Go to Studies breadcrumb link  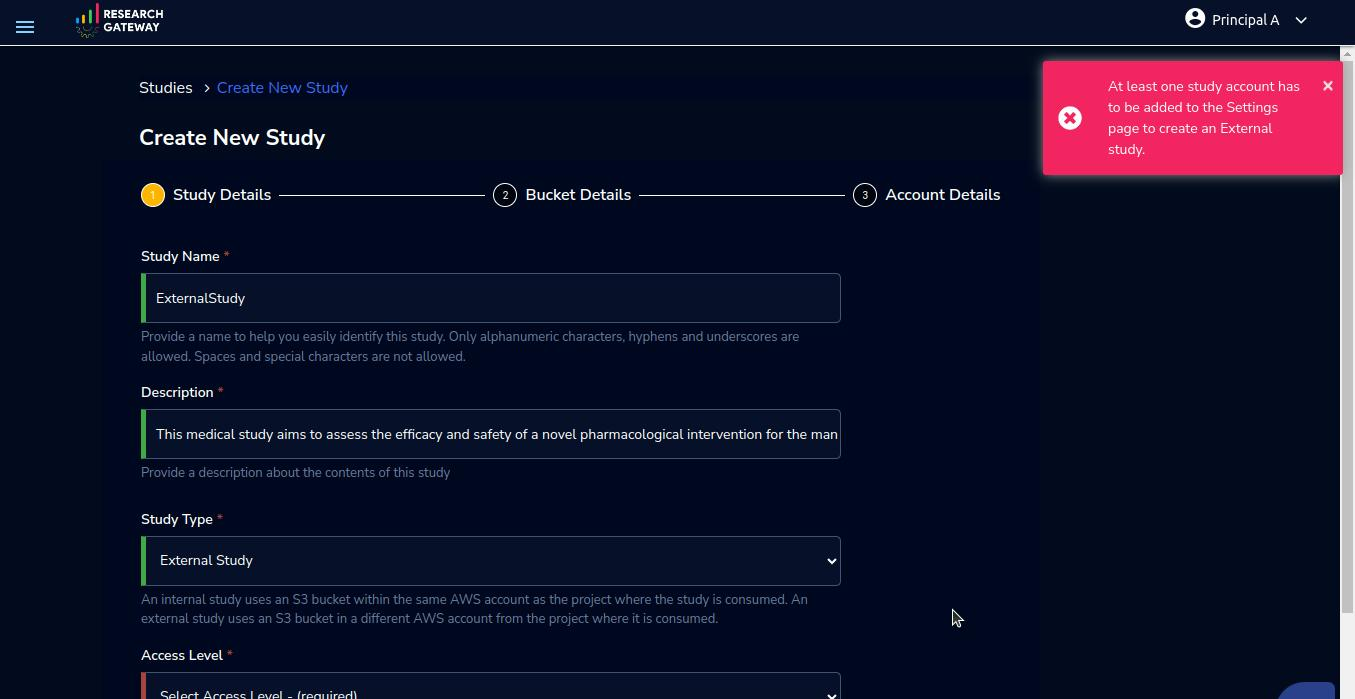[x=166, y=88]
